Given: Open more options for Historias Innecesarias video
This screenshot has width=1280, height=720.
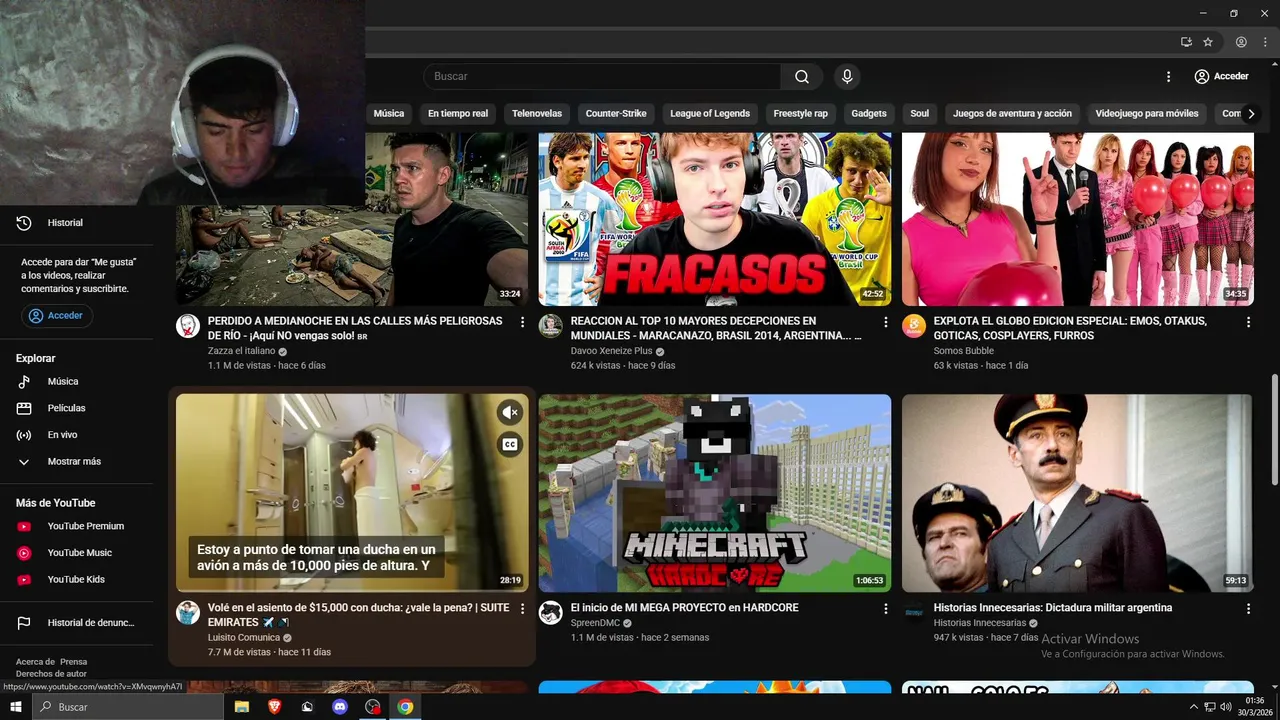Looking at the screenshot, I should [x=1248, y=609].
